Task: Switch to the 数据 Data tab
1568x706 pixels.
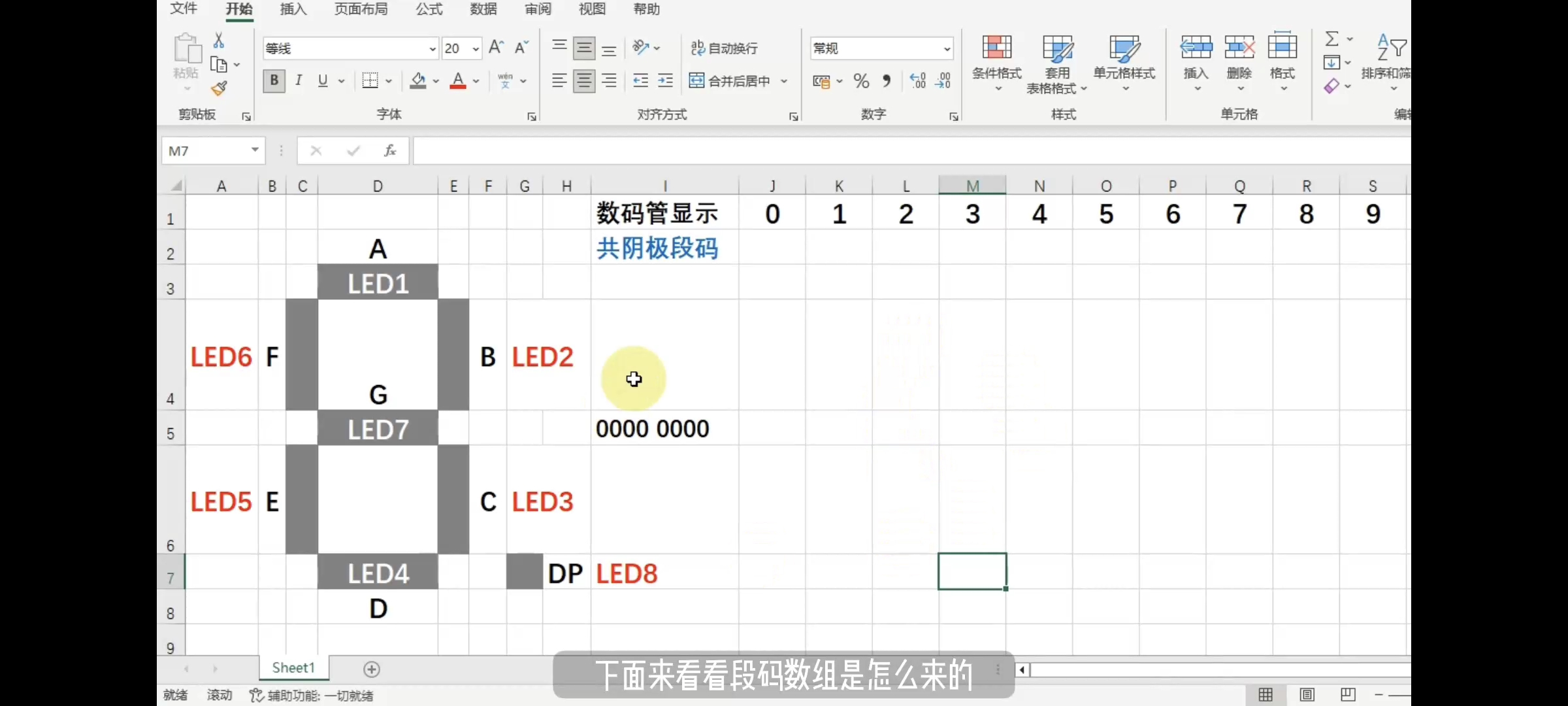Action: pos(483,9)
